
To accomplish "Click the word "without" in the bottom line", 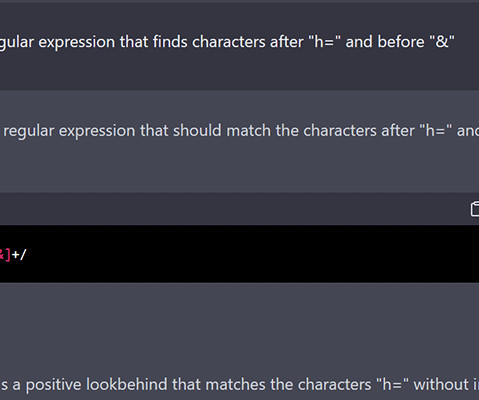I will point(441,384).
